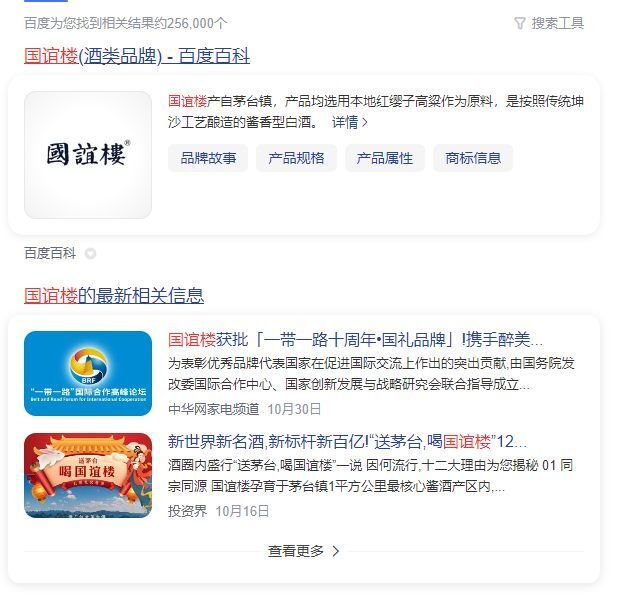Expand the 详情 chevron arrow
The image size is (622, 593).
pos(365,123)
